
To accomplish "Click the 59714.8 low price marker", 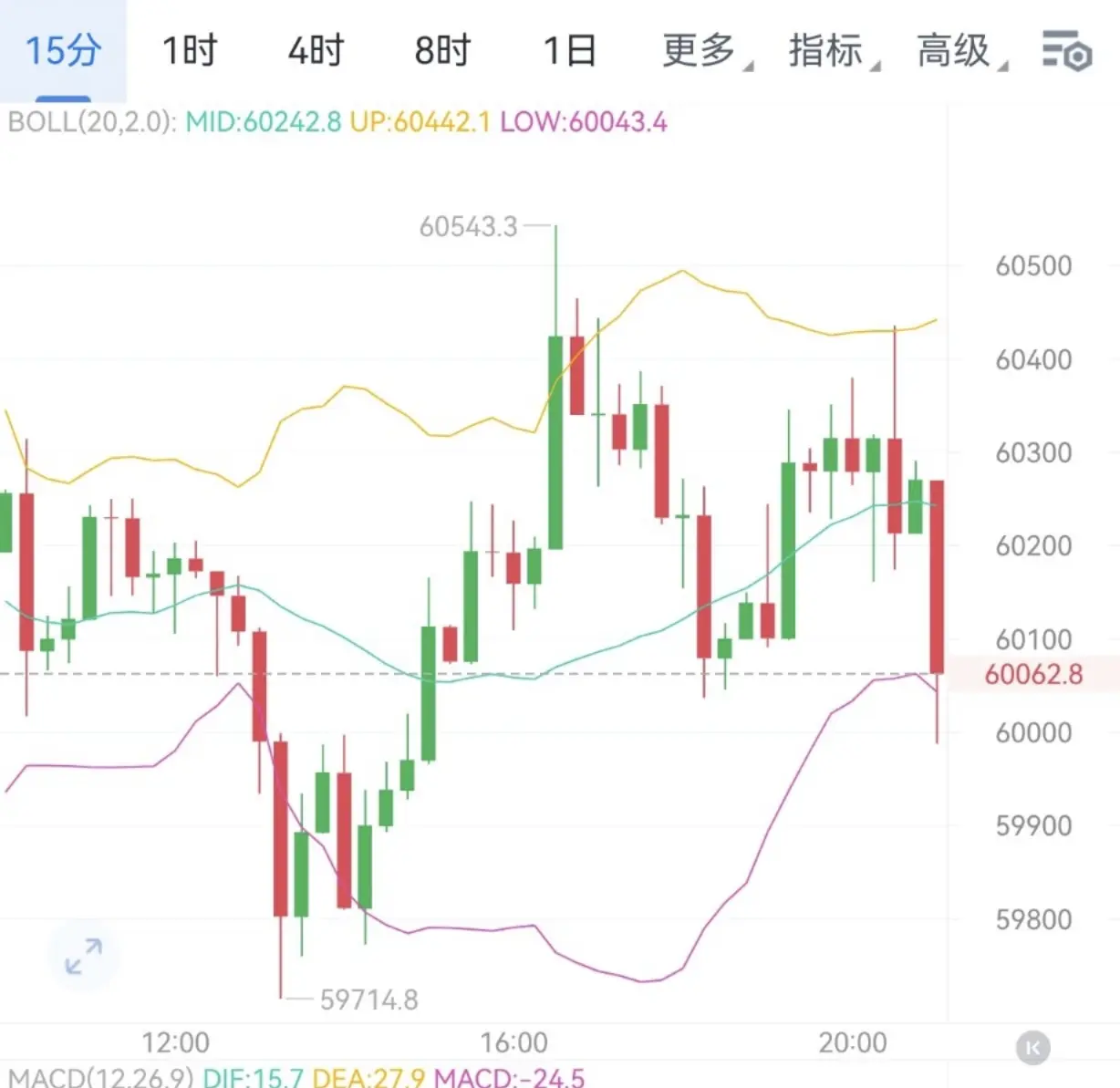I will pyautogui.click(x=368, y=1000).
